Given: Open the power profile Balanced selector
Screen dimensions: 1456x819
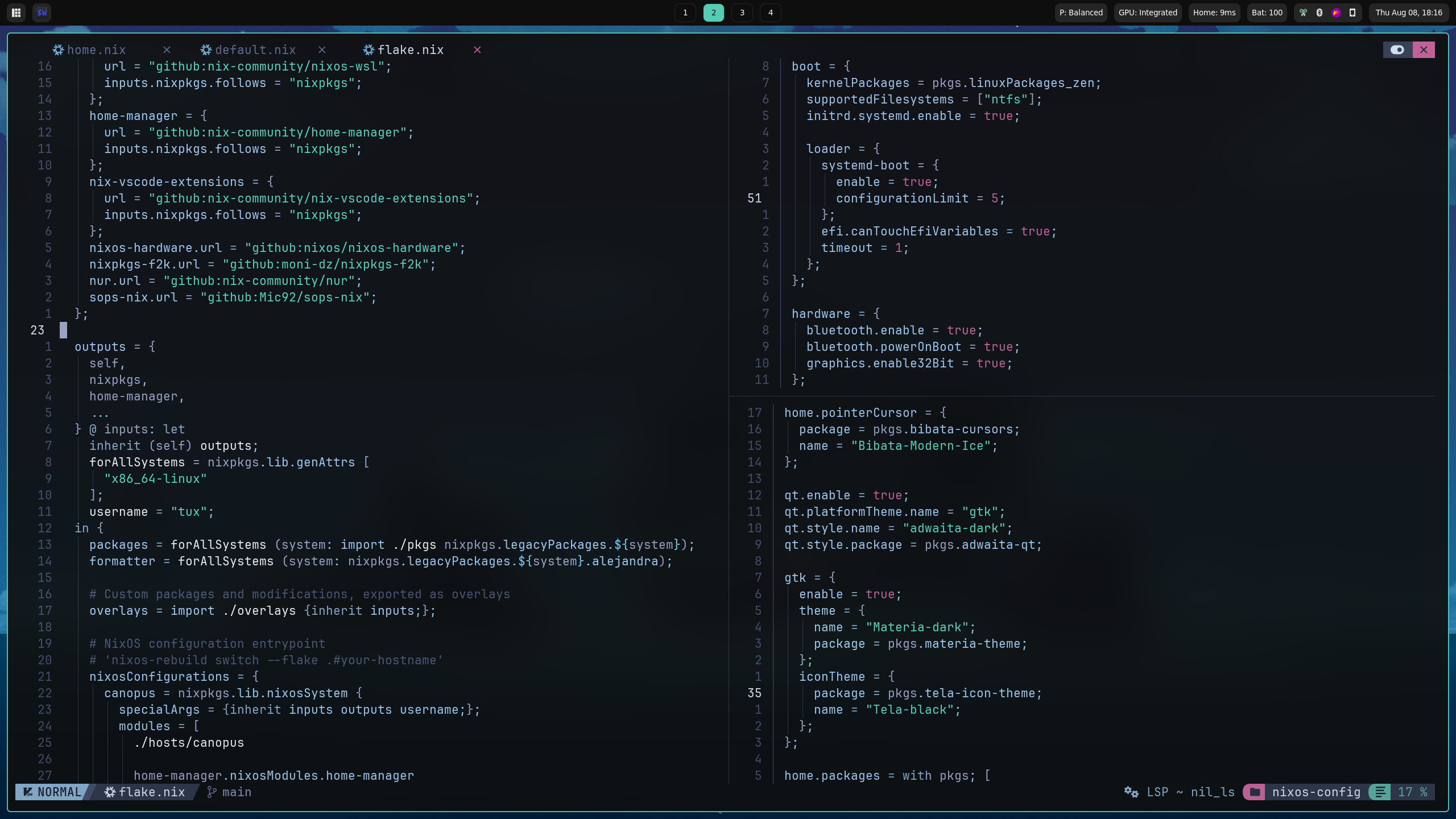Looking at the screenshot, I should pyautogui.click(x=1081, y=13).
